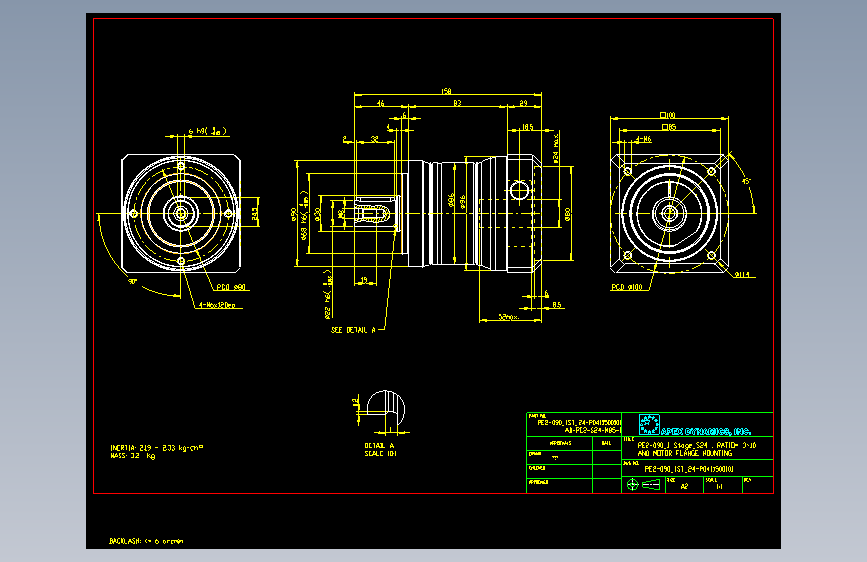Click the scale 1:1 value
Screen dimensions: 867x562
[719, 487]
